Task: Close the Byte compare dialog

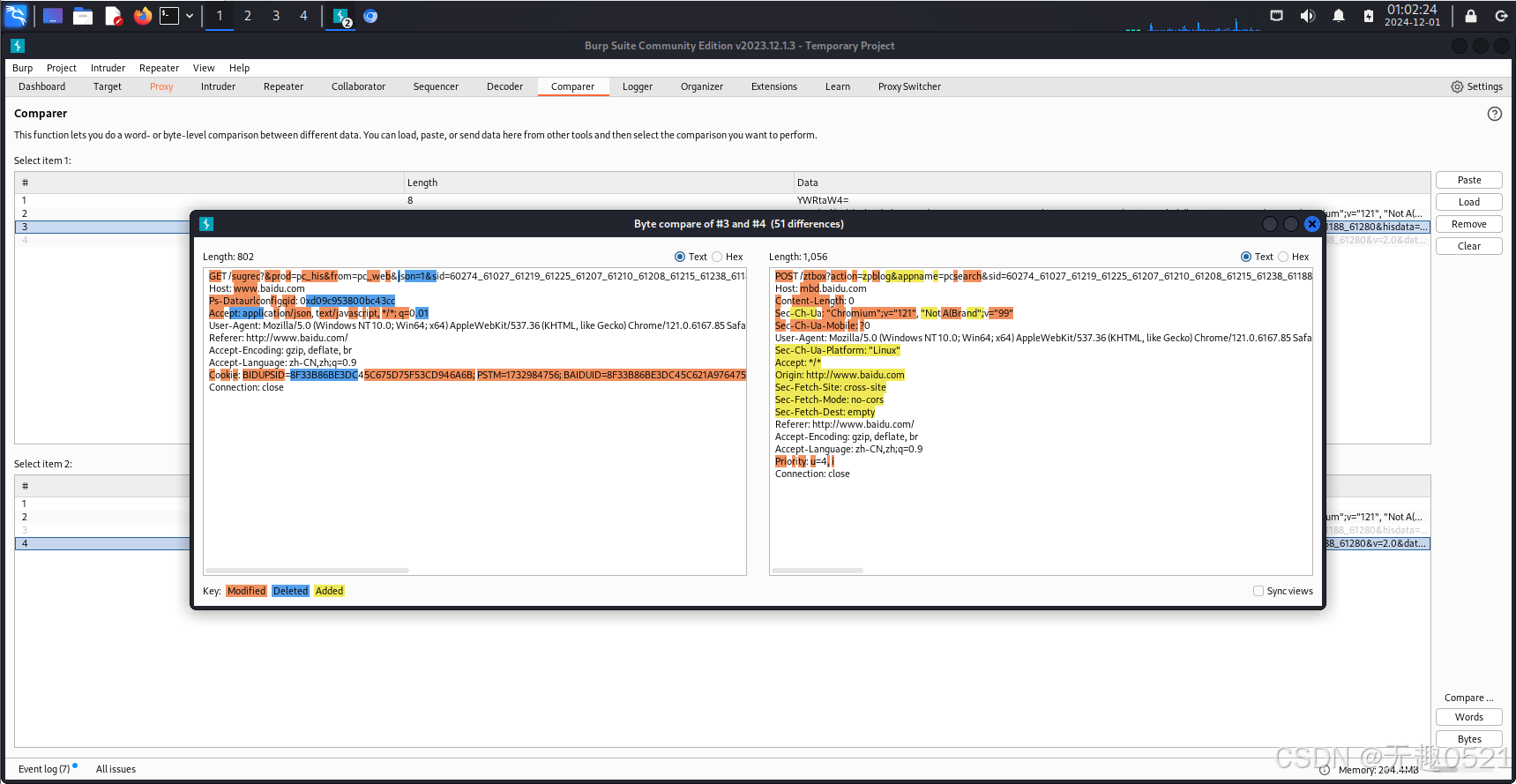Action: coord(1312,224)
